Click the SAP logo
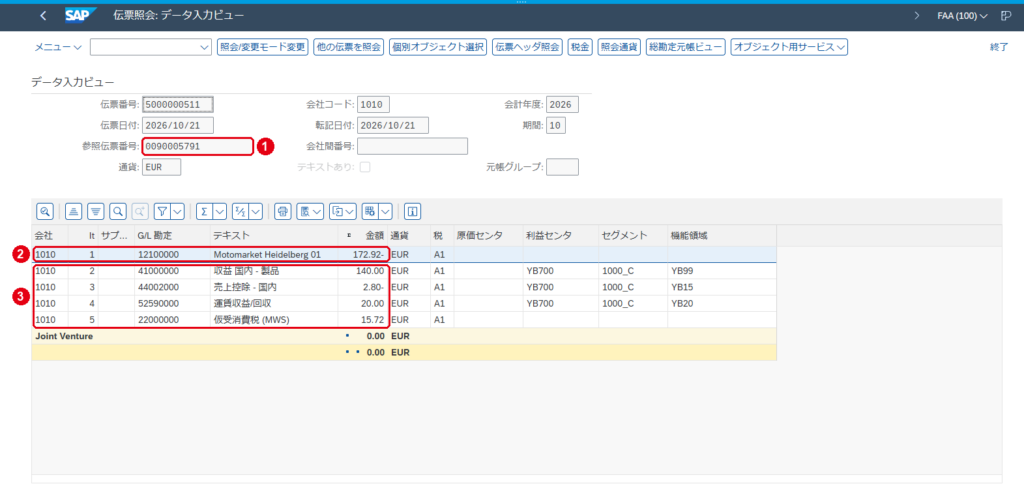The height and width of the screenshot is (501, 1024). click(x=80, y=15)
